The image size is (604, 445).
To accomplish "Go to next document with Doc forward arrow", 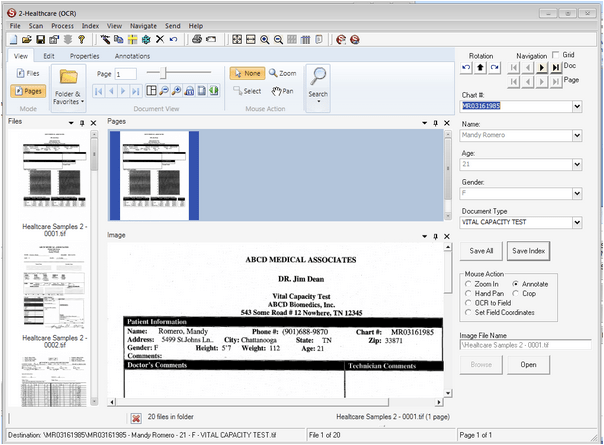I will [x=542, y=68].
